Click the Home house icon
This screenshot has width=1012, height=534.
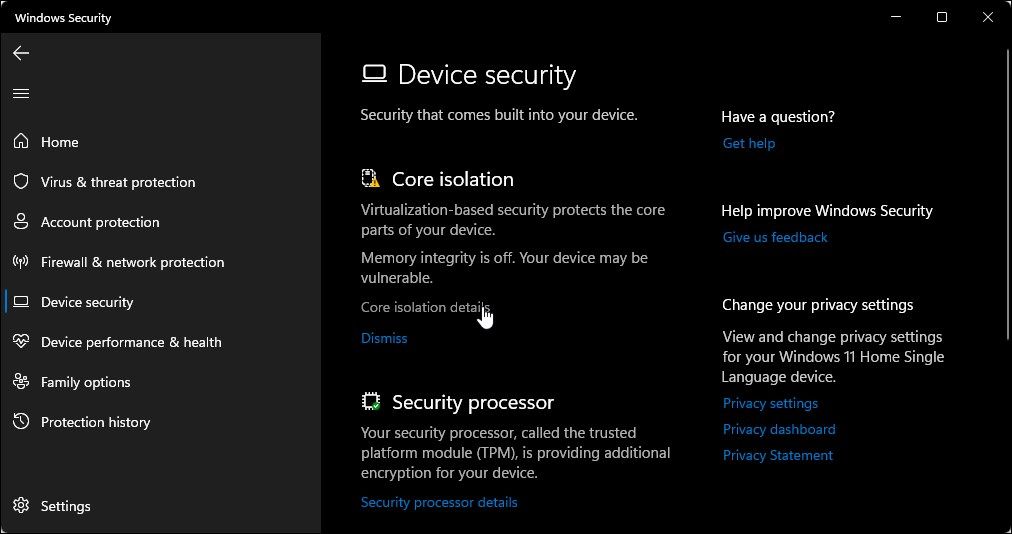pyautogui.click(x=21, y=142)
